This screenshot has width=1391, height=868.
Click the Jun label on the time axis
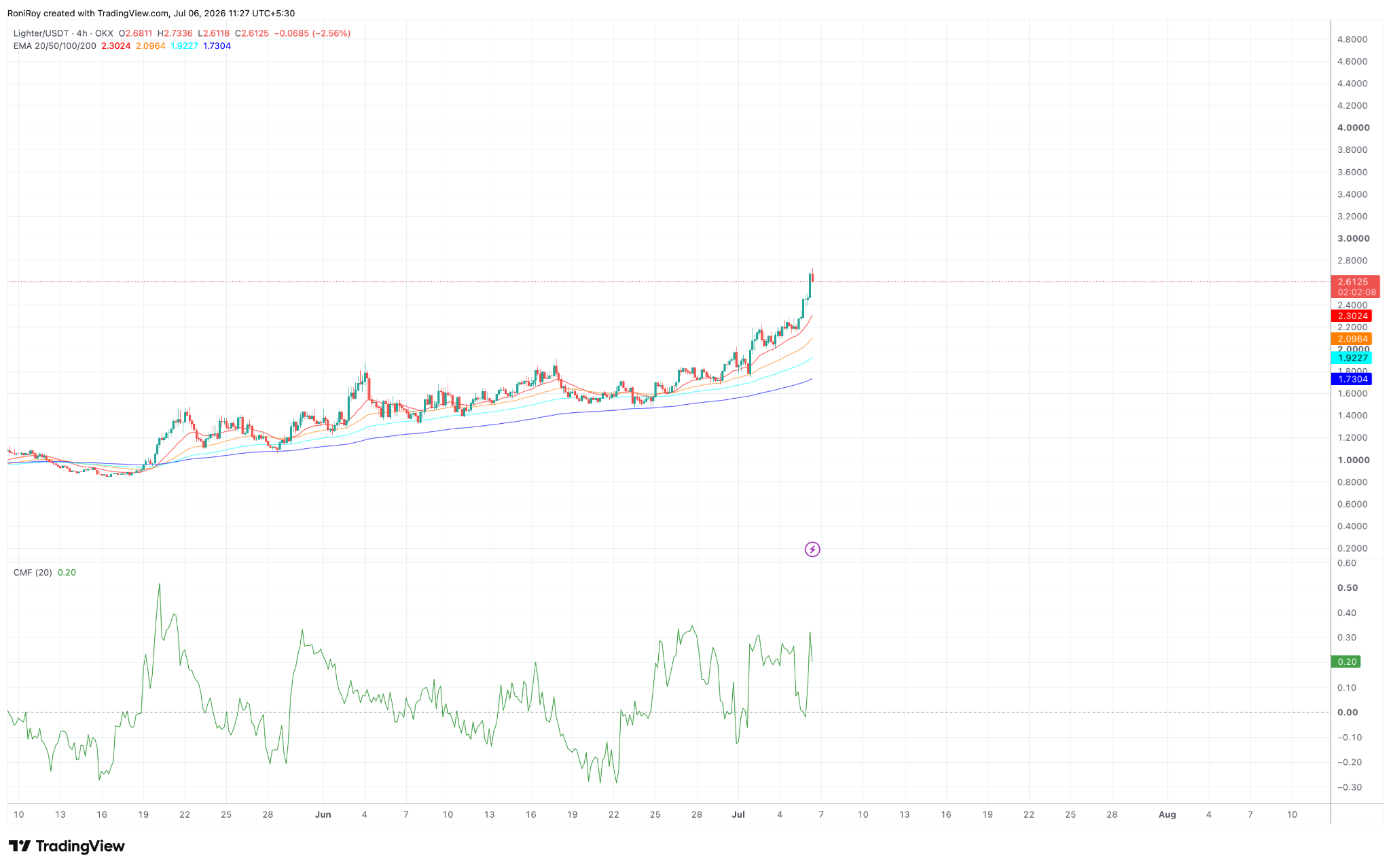[323, 814]
